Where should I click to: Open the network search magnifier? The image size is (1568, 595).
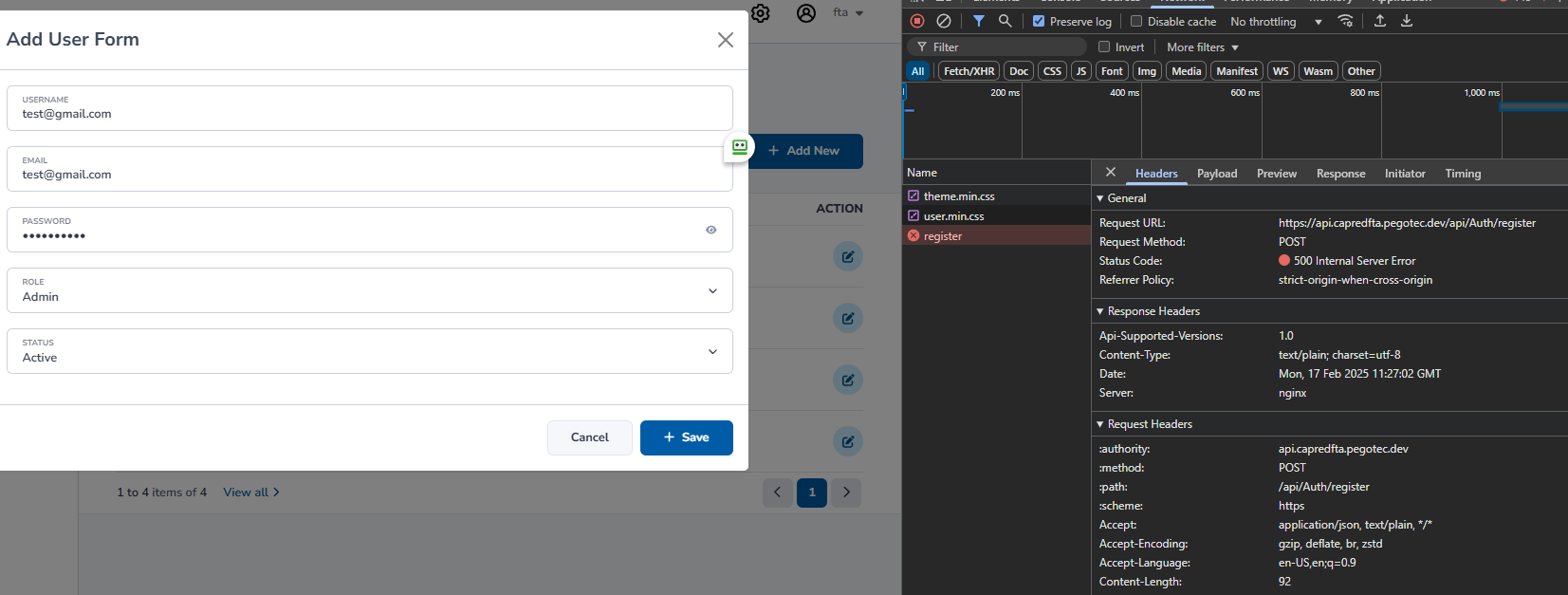[x=1005, y=21]
